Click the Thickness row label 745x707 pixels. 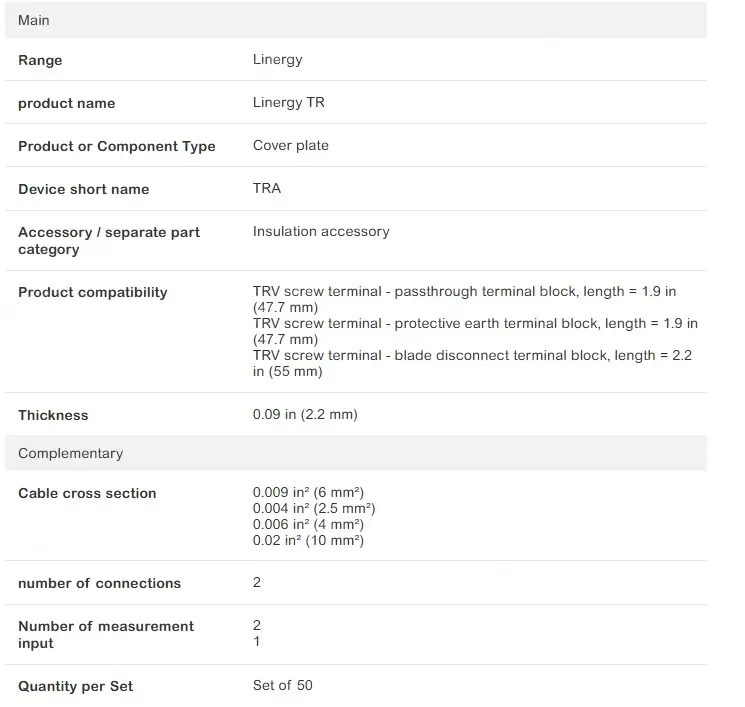[x=53, y=415]
